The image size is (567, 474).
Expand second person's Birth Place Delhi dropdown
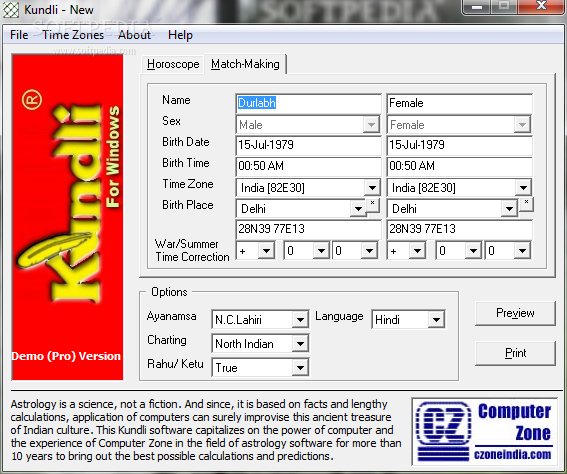(x=509, y=209)
